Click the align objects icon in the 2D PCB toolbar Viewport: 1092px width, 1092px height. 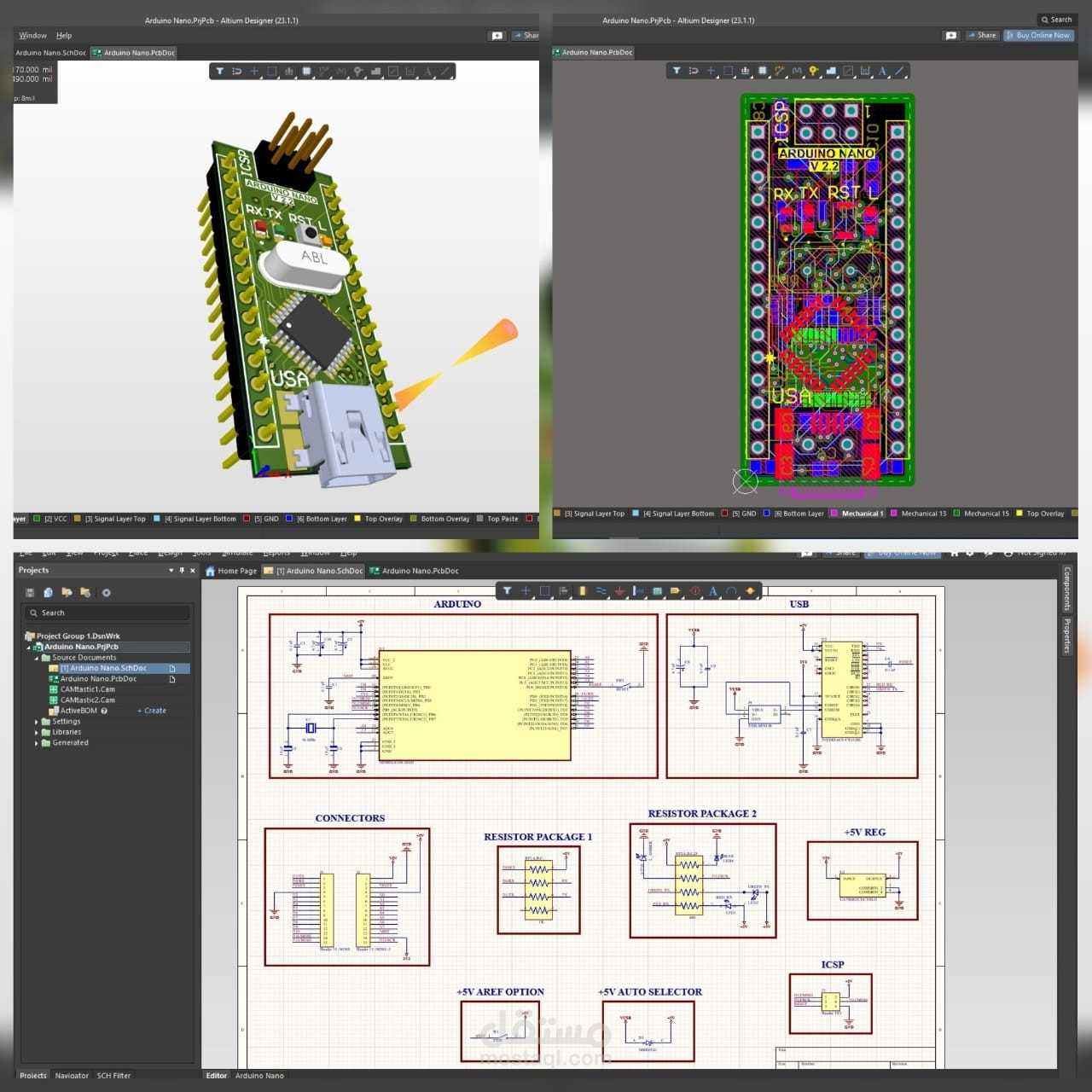click(745, 71)
